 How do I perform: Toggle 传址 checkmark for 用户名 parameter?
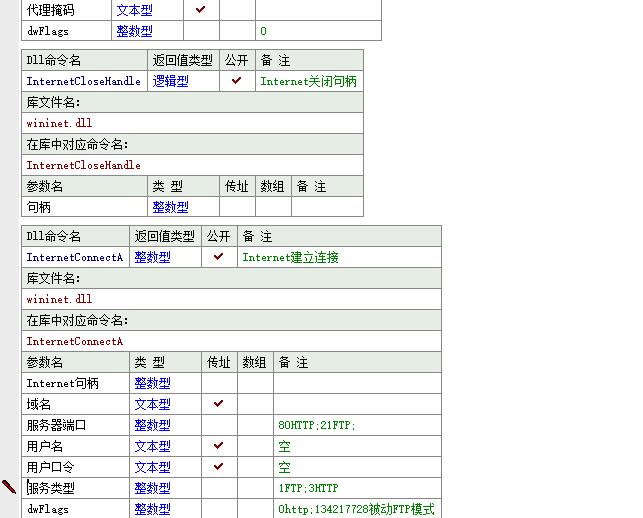point(218,446)
